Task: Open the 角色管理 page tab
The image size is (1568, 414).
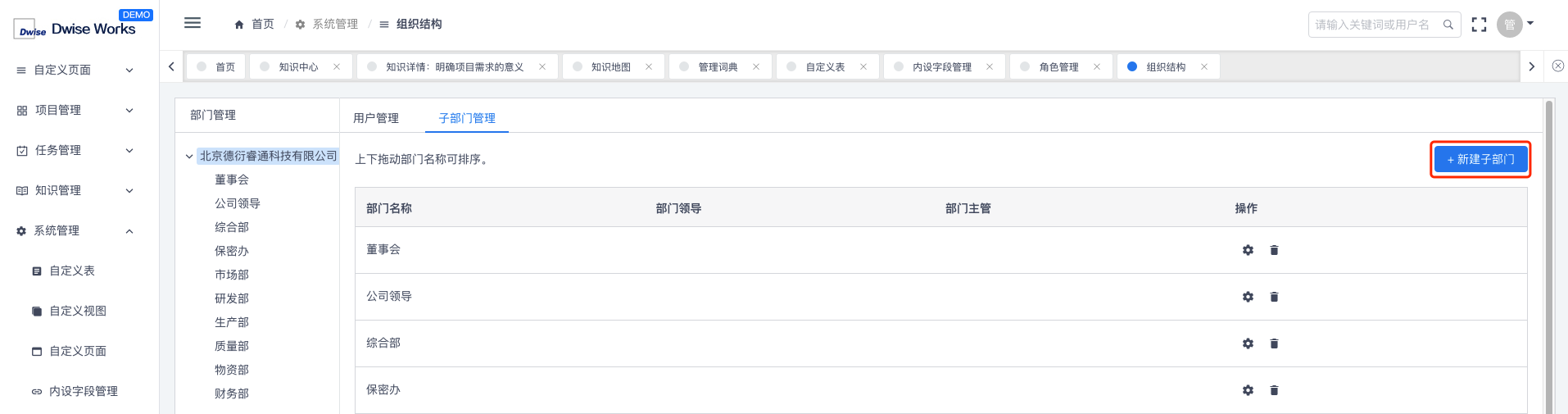Action: [1058, 67]
